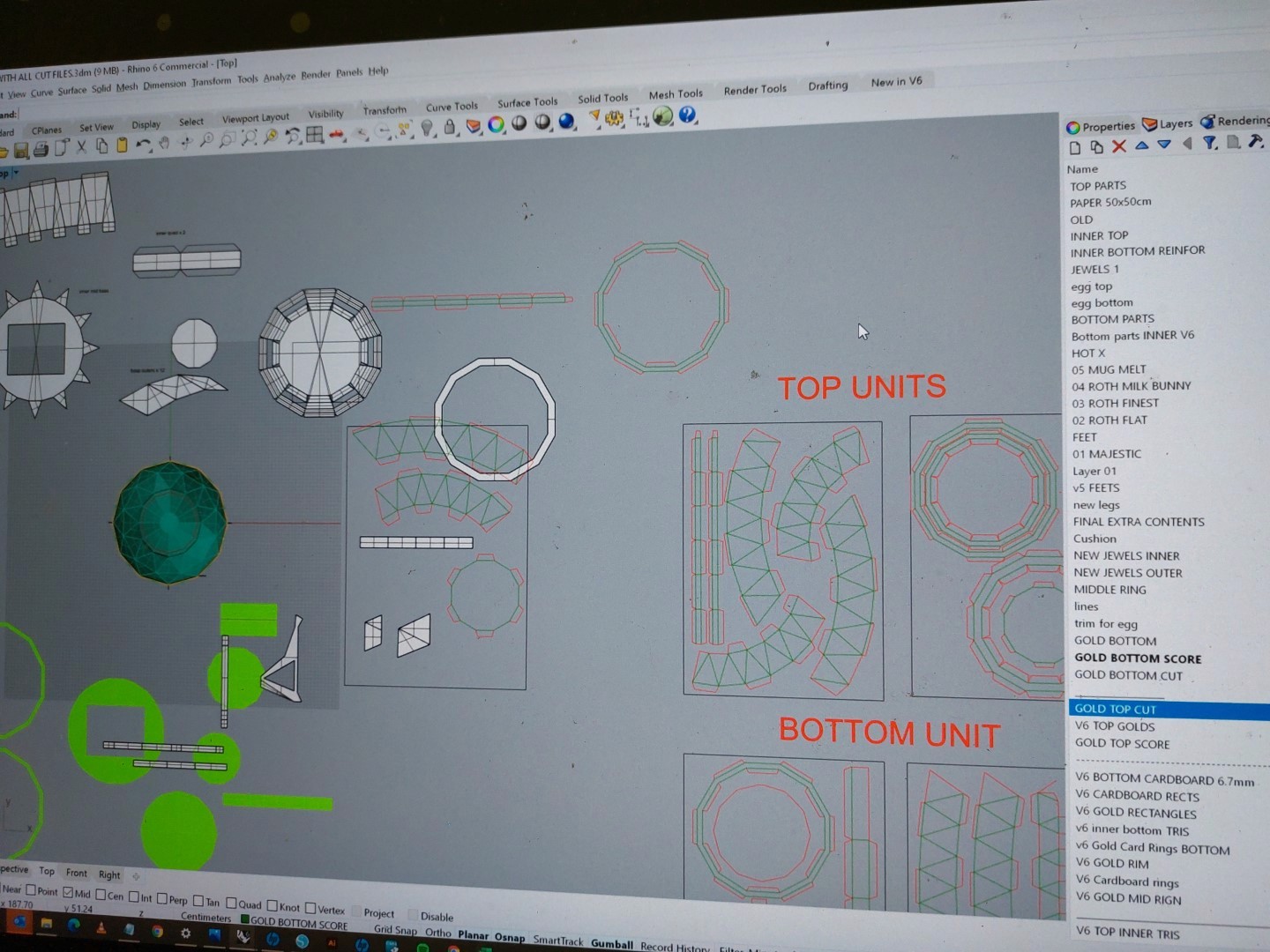Click the light bulb Hide objects icon
This screenshot has height=952, width=1270.
pyautogui.click(x=428, y=130)
